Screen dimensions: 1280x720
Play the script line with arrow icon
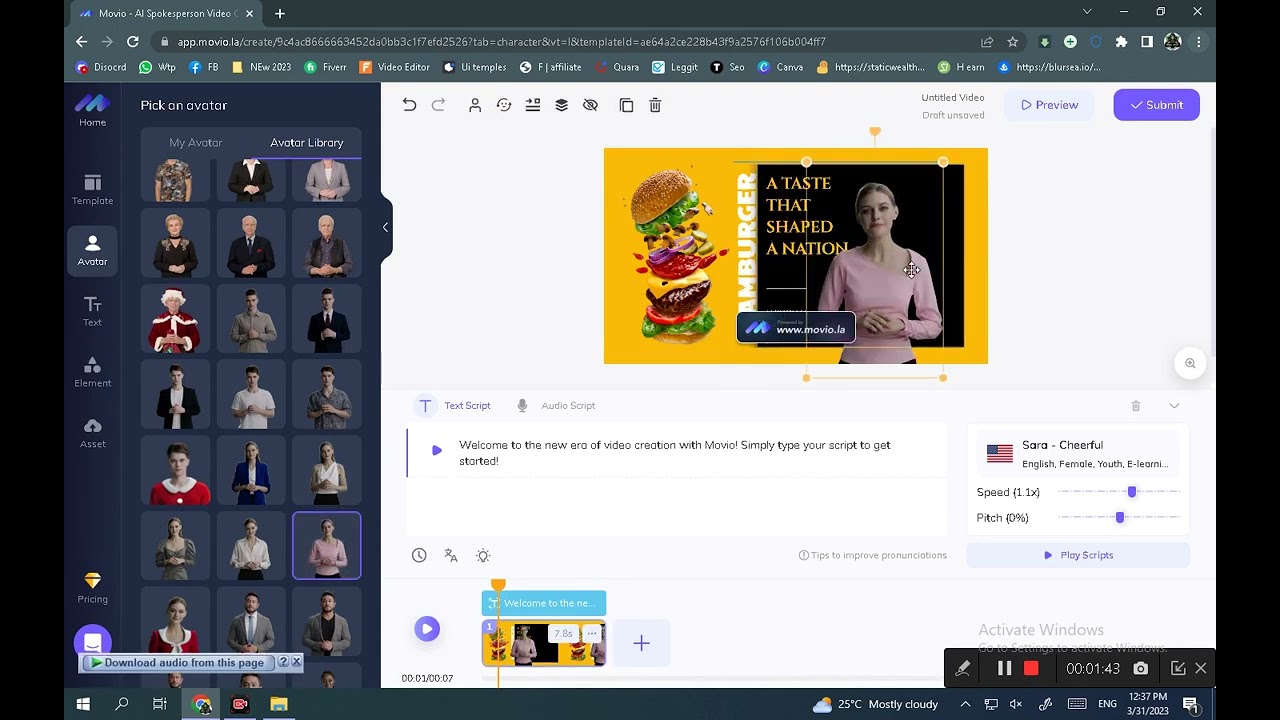[436, 450]
